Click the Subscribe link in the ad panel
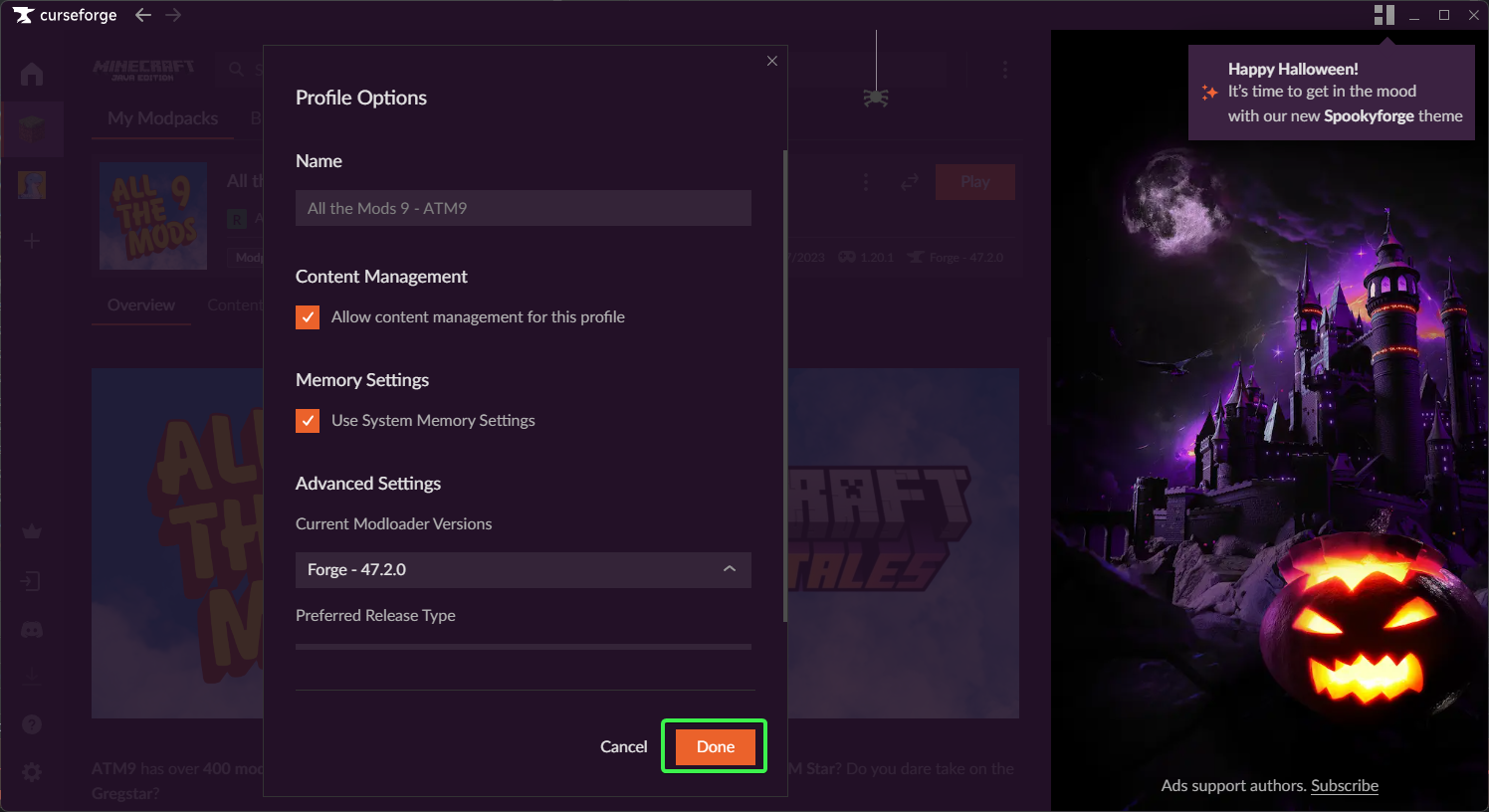 point(1345,785)
